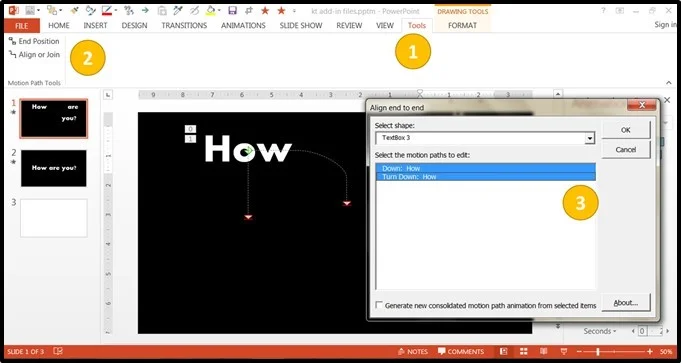Switch to Reading view in the status bar
Image resolution: width=681 pixels, height=363 pixels.
[543, 351]
